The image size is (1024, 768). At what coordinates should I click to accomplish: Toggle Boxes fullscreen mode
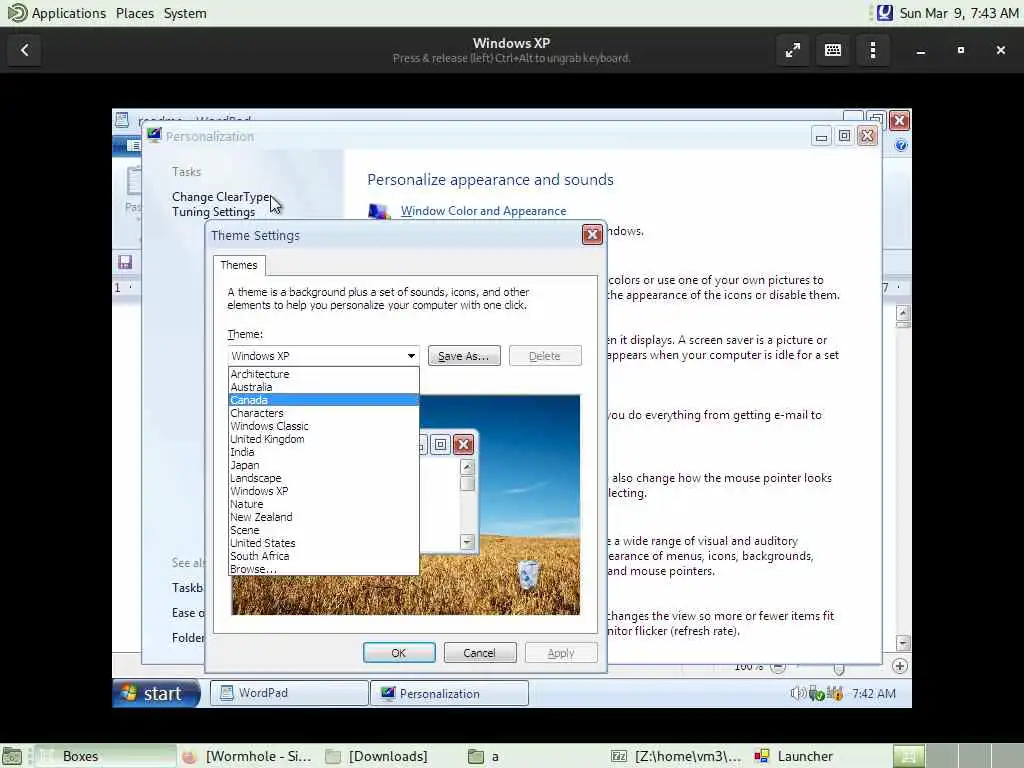(793, 50)
